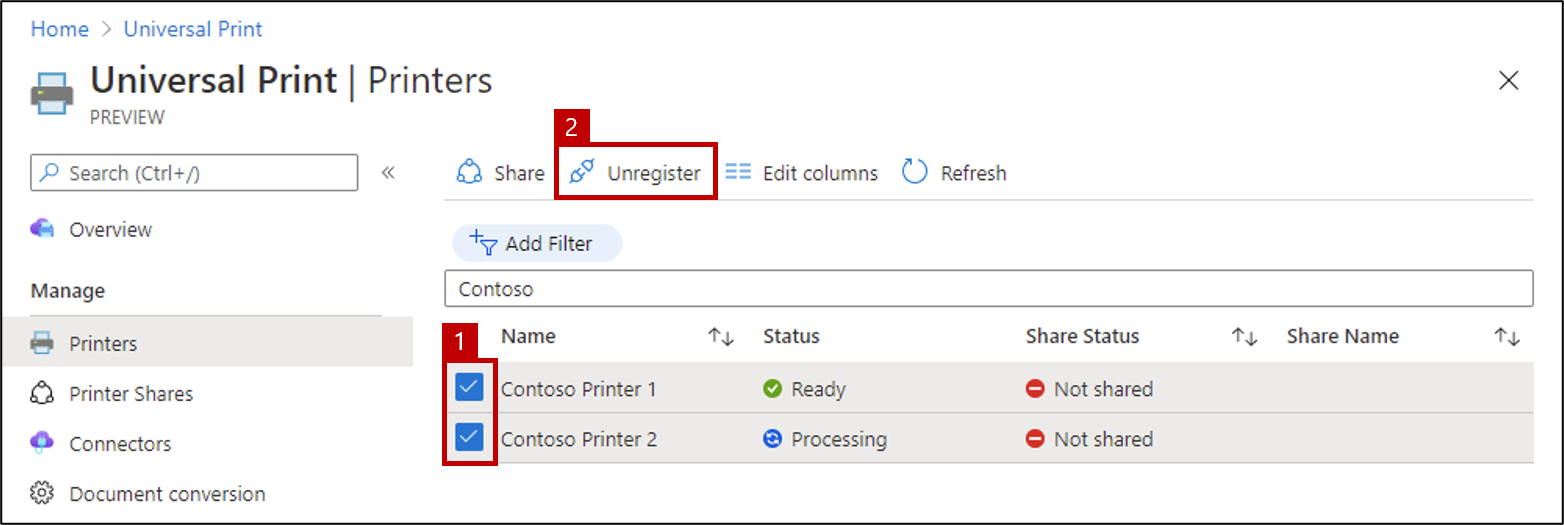Viewport: 1564px width, 525px height.
Task: Sort by Name column arrows
Action: [x=721, y=337]
